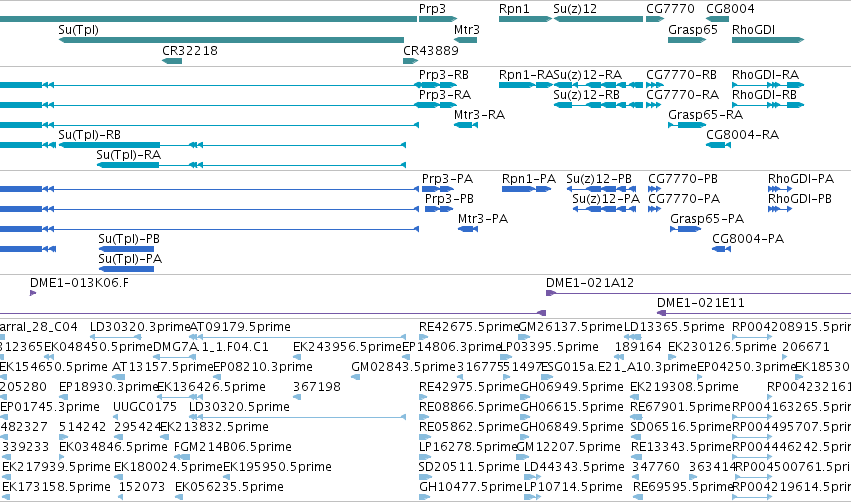
Task: Select the CG7770-RB transcript
Action: click(x=655, y=85)
